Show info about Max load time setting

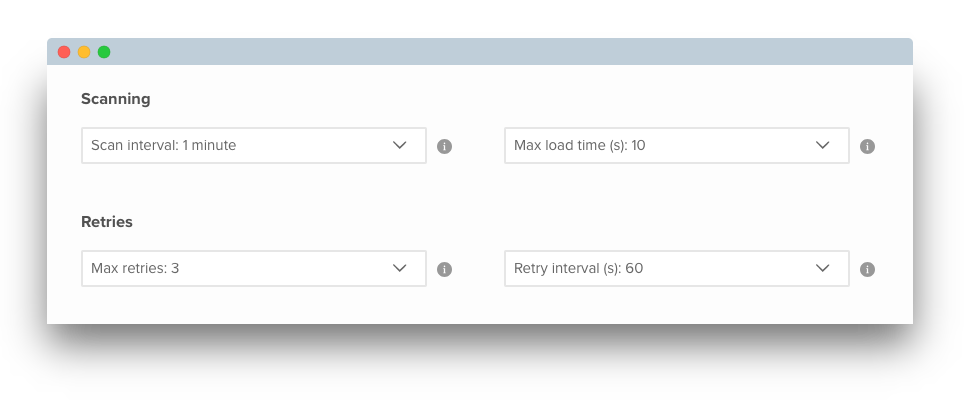click(x=867, y=147)
